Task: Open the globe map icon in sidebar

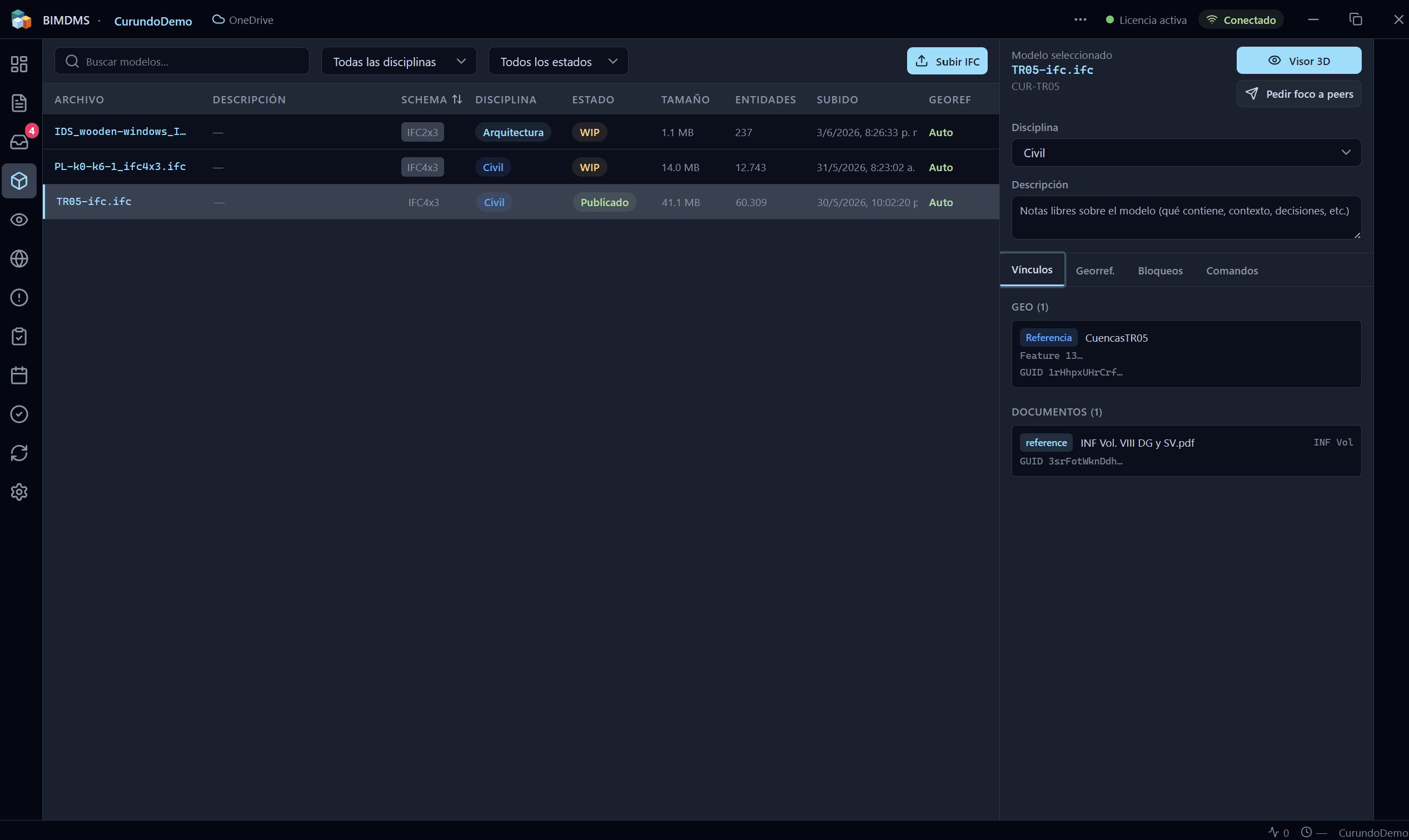Action: (19, 259)
